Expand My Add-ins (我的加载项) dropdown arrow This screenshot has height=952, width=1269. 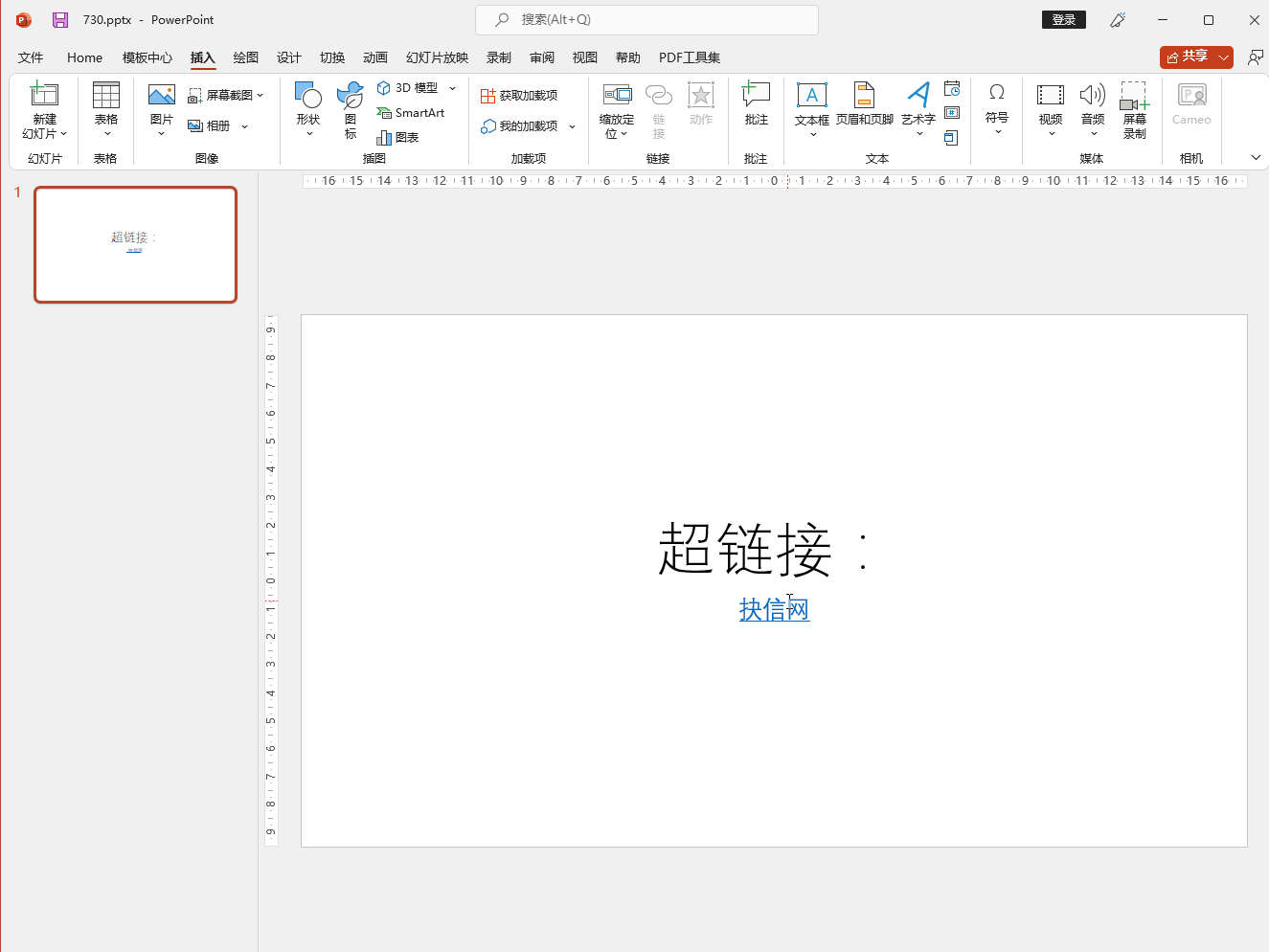click(572, 126)
